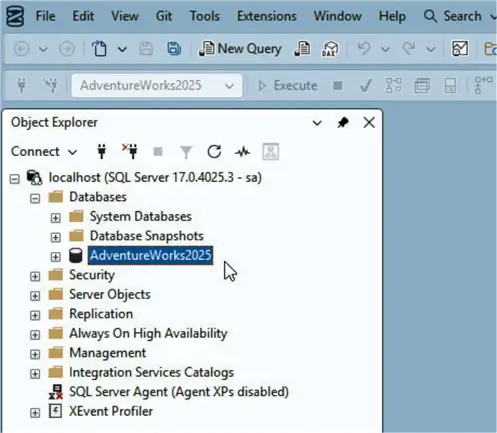Screen dimensions: 497x433
Task: Open the Git menu
Action: [164, 16]
